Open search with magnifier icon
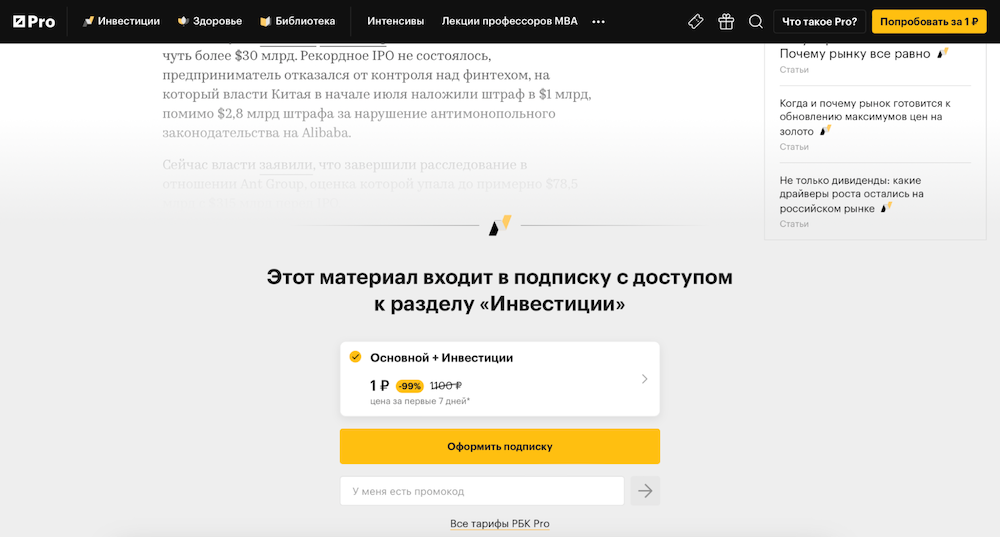 [x=756, y=22]
